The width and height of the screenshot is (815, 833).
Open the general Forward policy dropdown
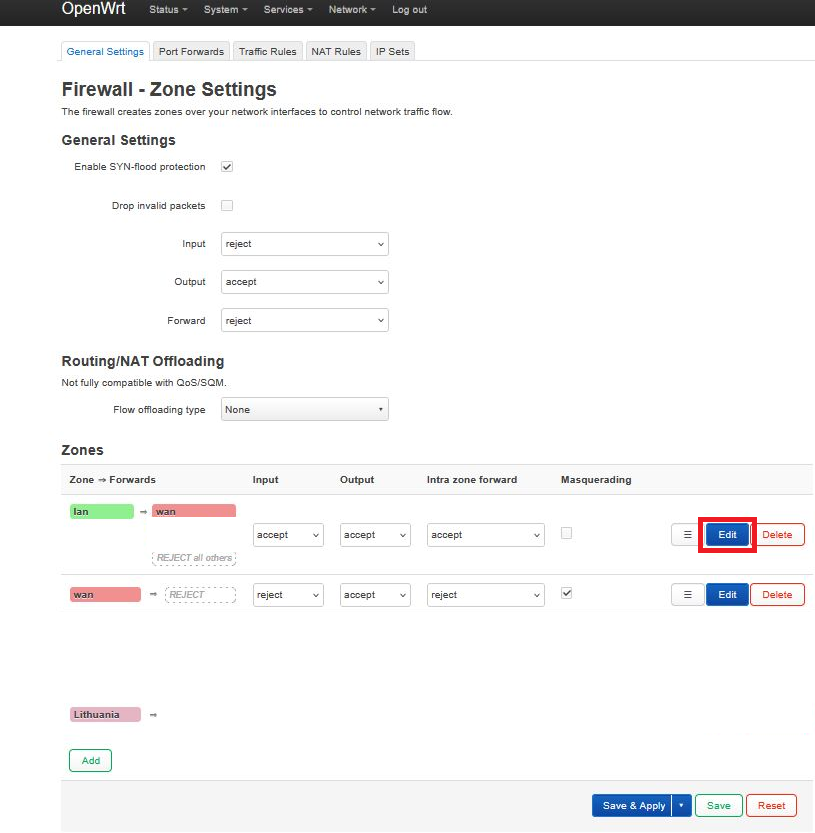[x=304, y=321]
